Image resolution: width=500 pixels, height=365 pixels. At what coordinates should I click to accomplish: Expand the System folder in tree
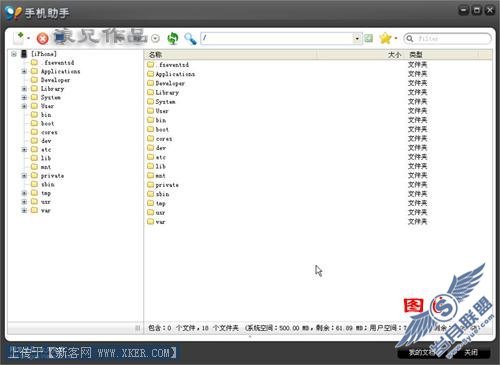click(x=24, y=97)
